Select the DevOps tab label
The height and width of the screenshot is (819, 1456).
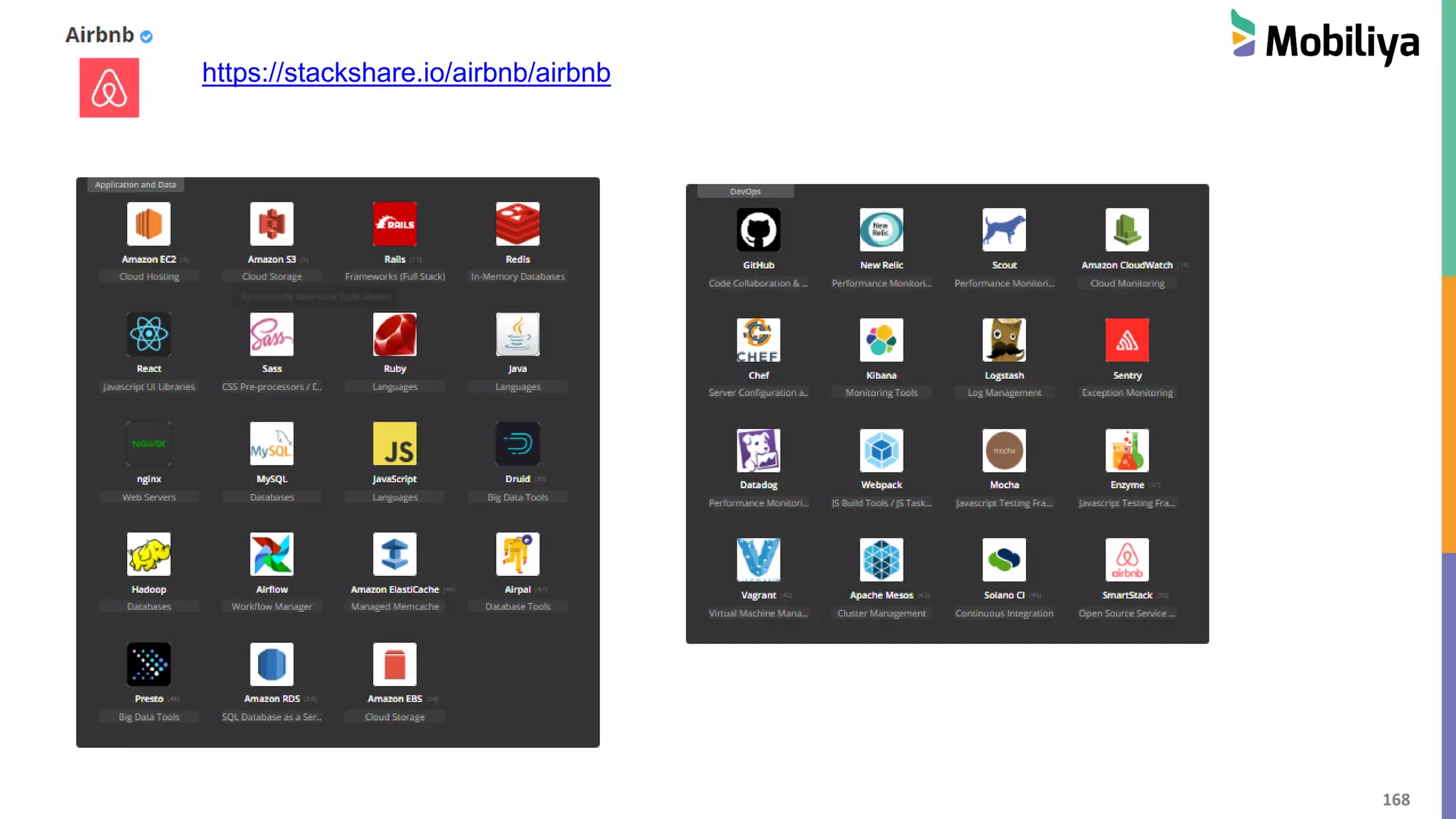(745, 191)
